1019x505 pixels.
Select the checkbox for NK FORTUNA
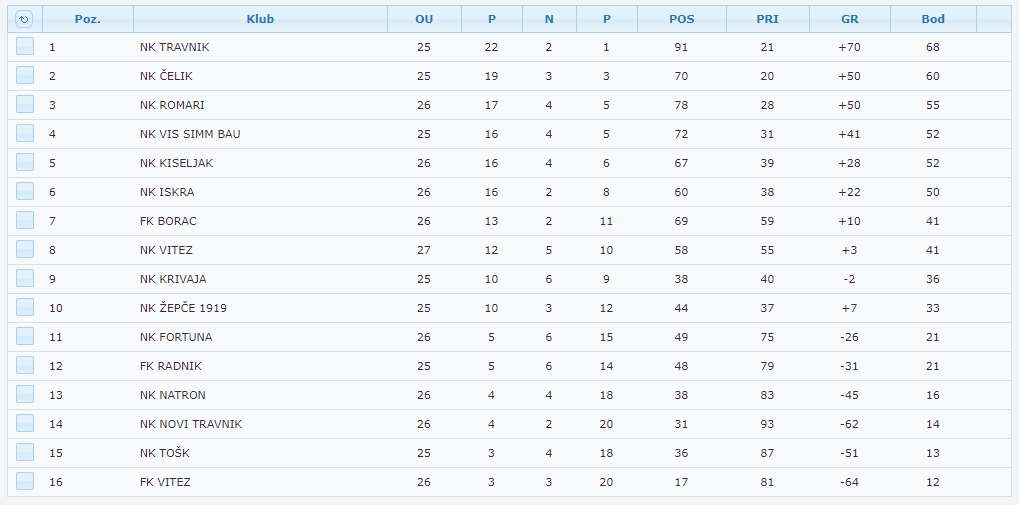pyautogui.click(x=25, y=337)
